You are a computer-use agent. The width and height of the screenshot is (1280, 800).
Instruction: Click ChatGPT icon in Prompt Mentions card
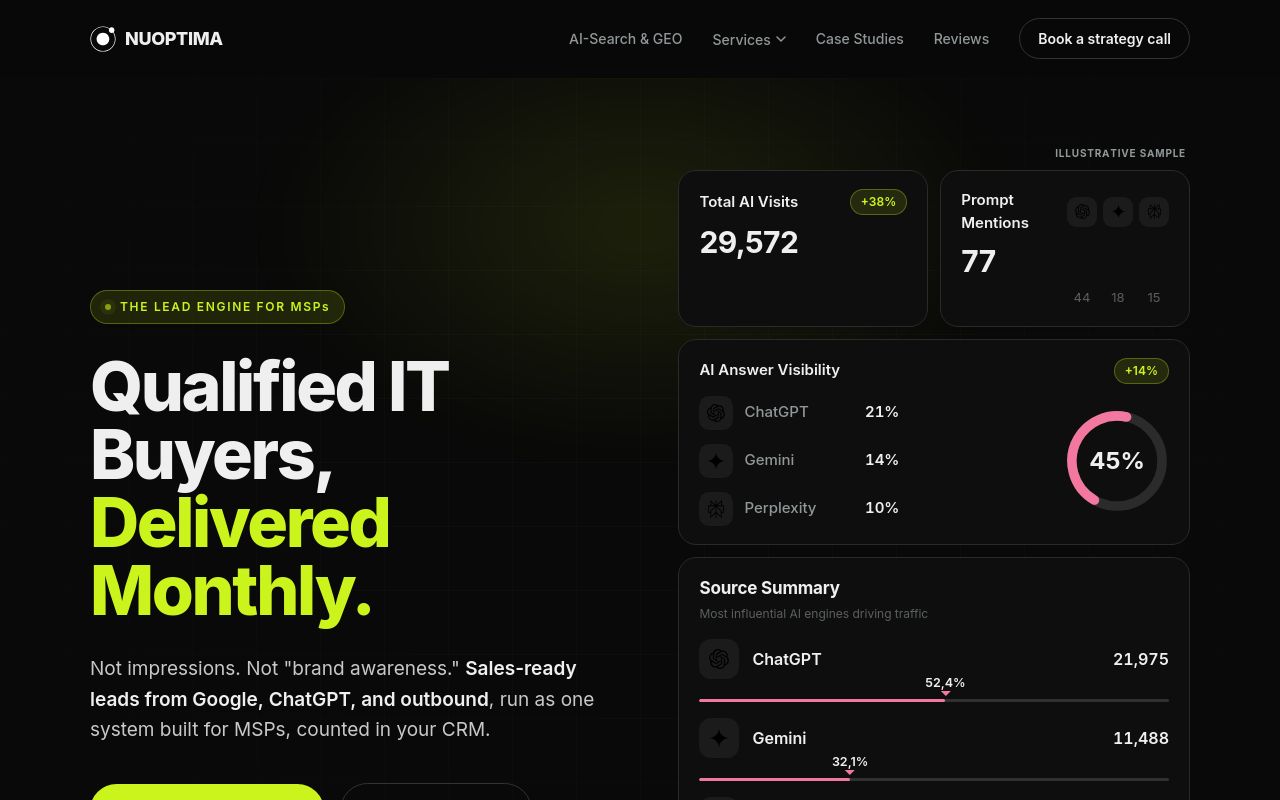click(x=1082, y=212)
